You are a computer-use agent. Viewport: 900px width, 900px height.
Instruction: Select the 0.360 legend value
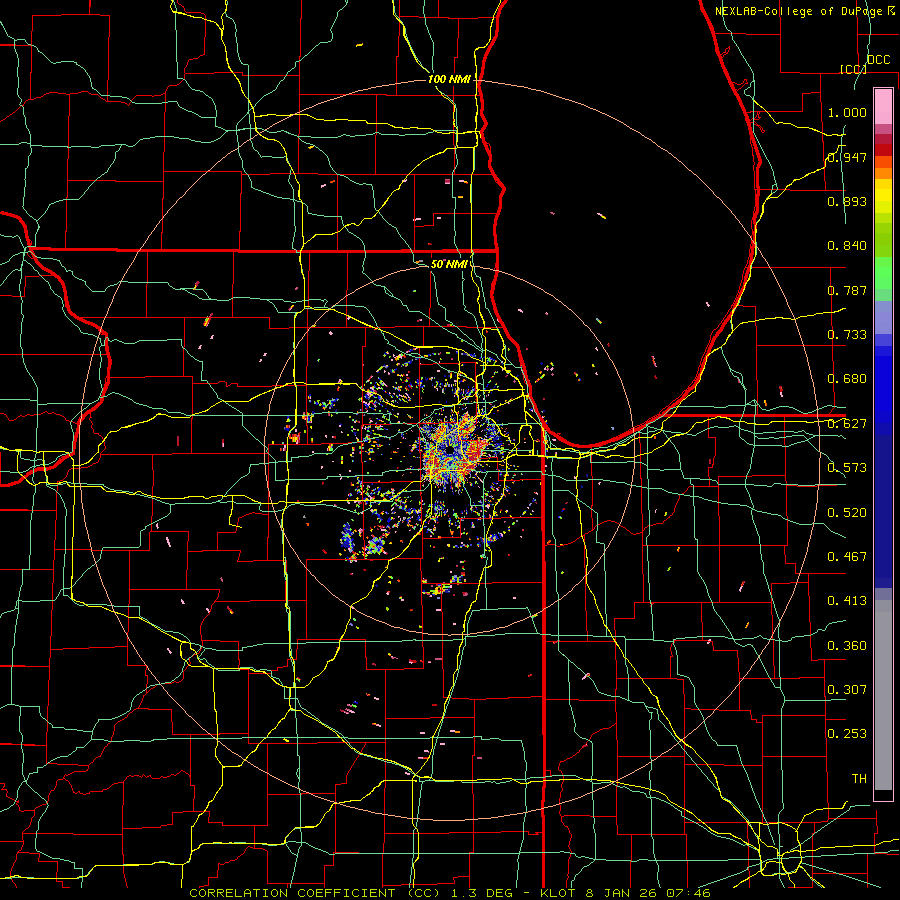pyautogui.click(x=847, y=646)
